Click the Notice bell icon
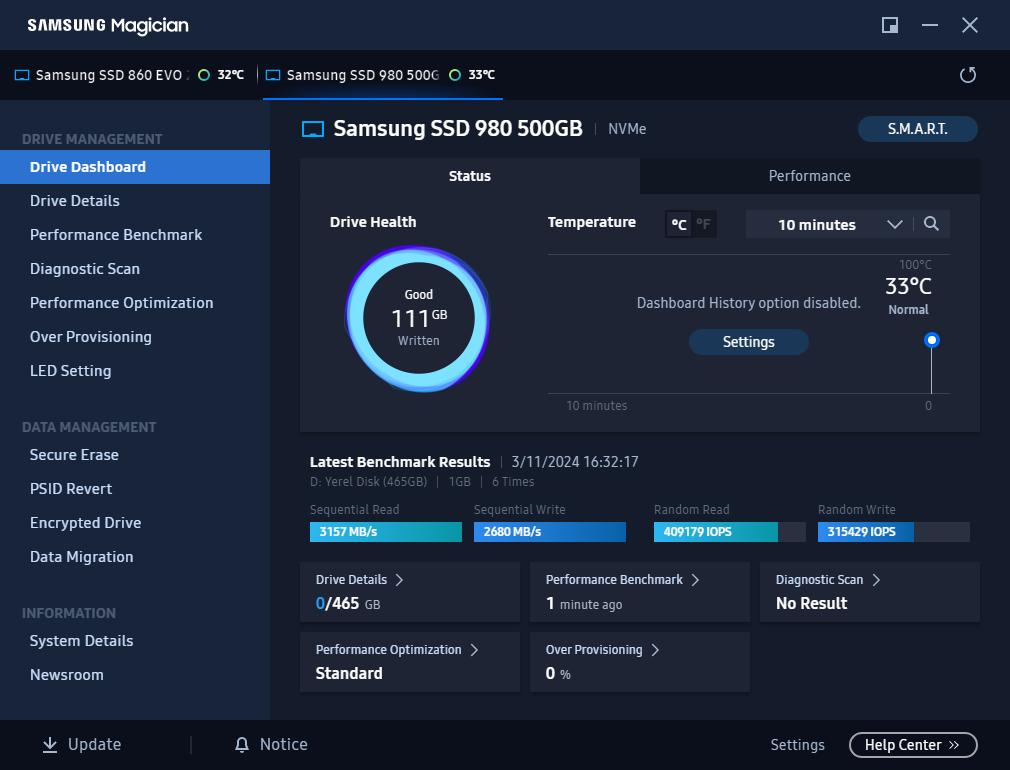1010x770 pixels. click(242, 745)
